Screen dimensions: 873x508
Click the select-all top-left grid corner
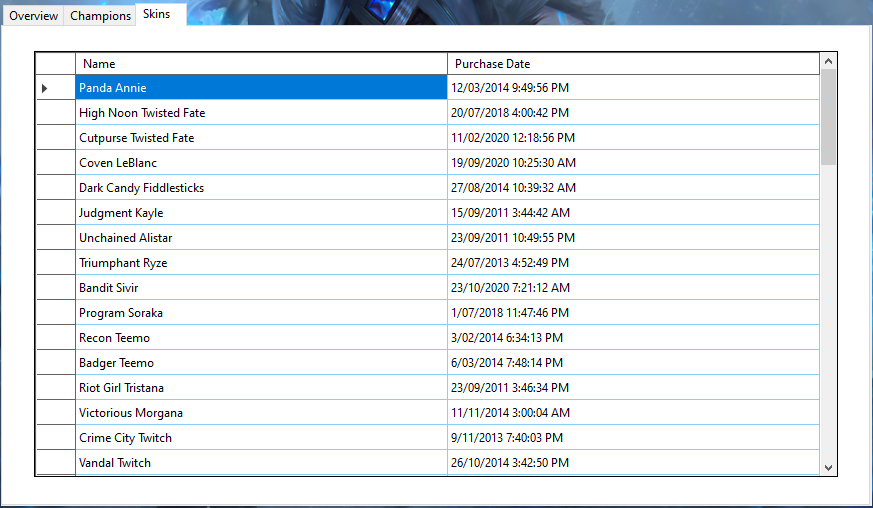click(56, 64)
